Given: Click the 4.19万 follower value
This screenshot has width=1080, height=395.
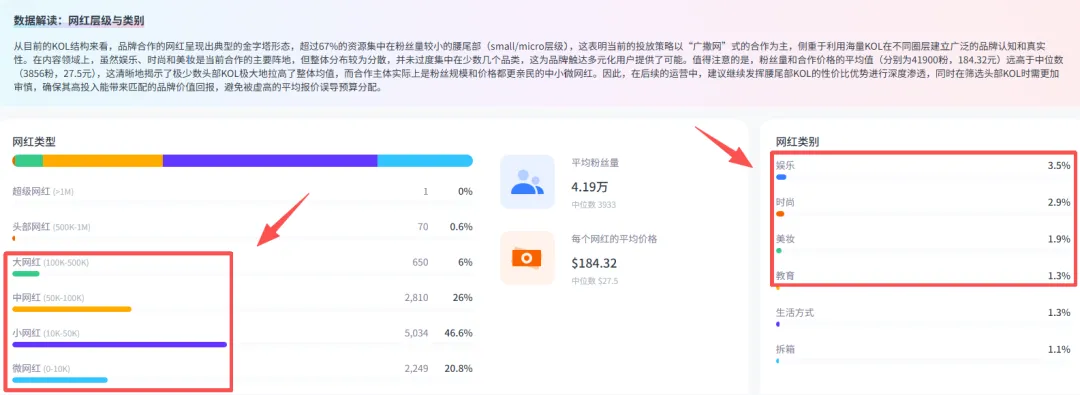Looking at the screenshot, I should (590, 186).
